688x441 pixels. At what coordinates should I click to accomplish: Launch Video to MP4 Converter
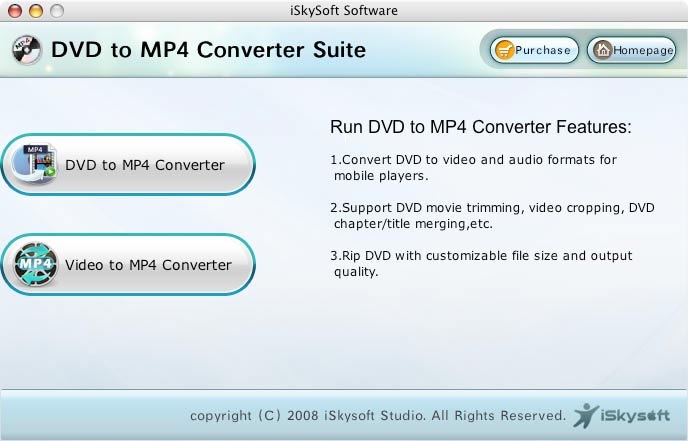coord(128,265)
